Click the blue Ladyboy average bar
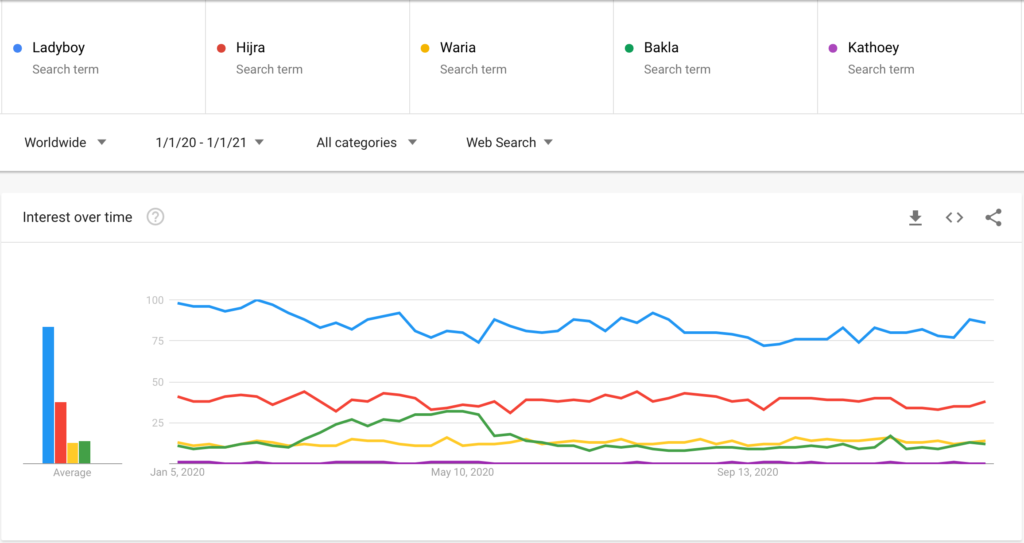1024x543 pixels. pos(48,395)
